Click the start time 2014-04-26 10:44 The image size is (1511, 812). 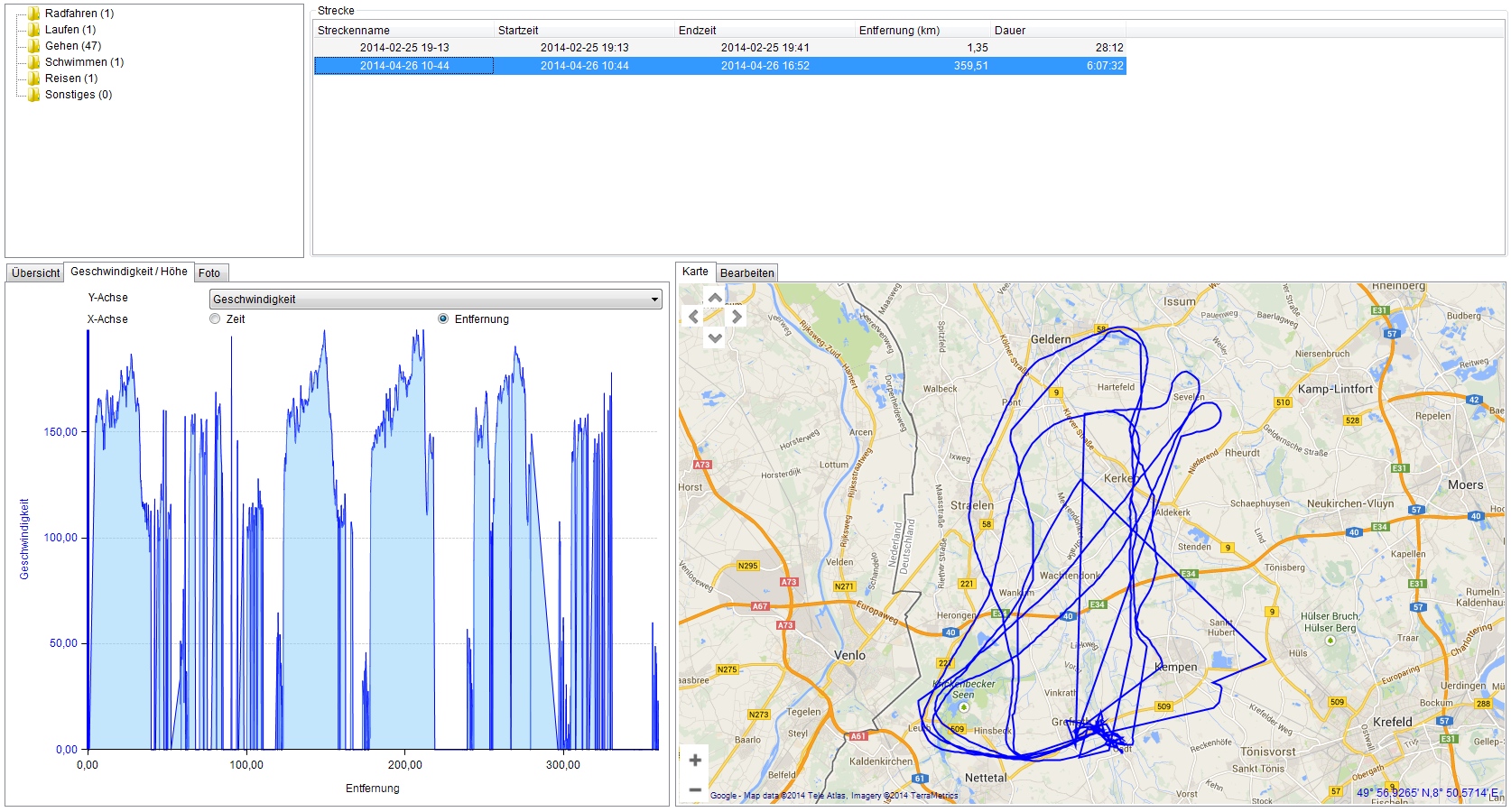(585, 66)
